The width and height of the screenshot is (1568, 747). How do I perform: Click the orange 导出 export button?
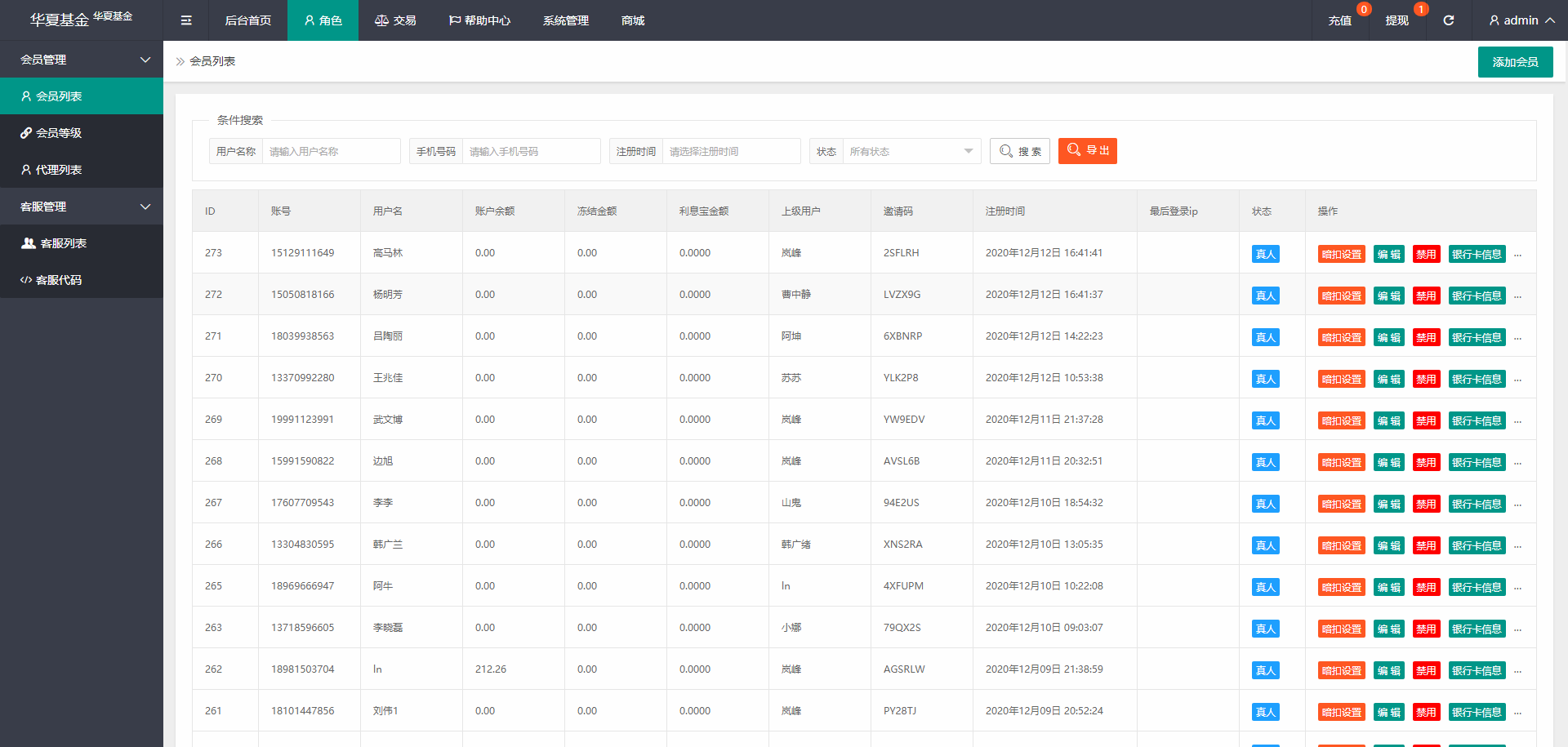coord(1087,151)
